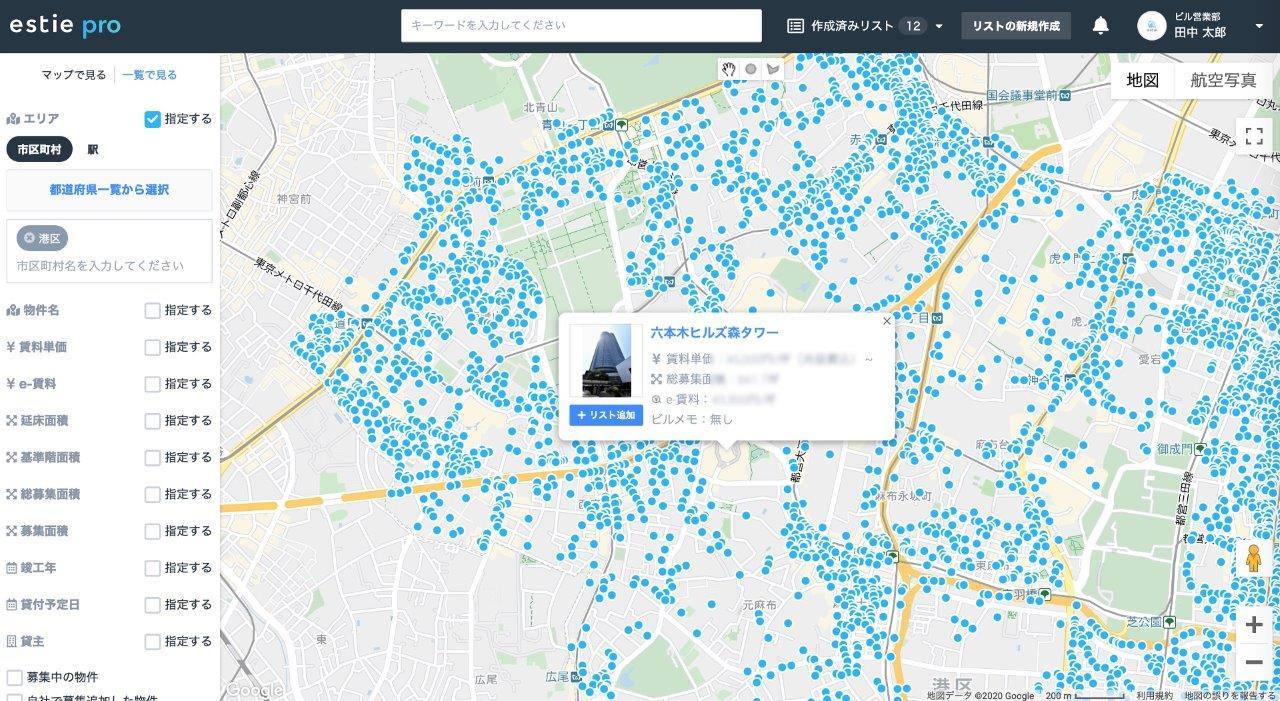Zoom in on the map
This screenshot has height=701, width=1280.
1254,625
